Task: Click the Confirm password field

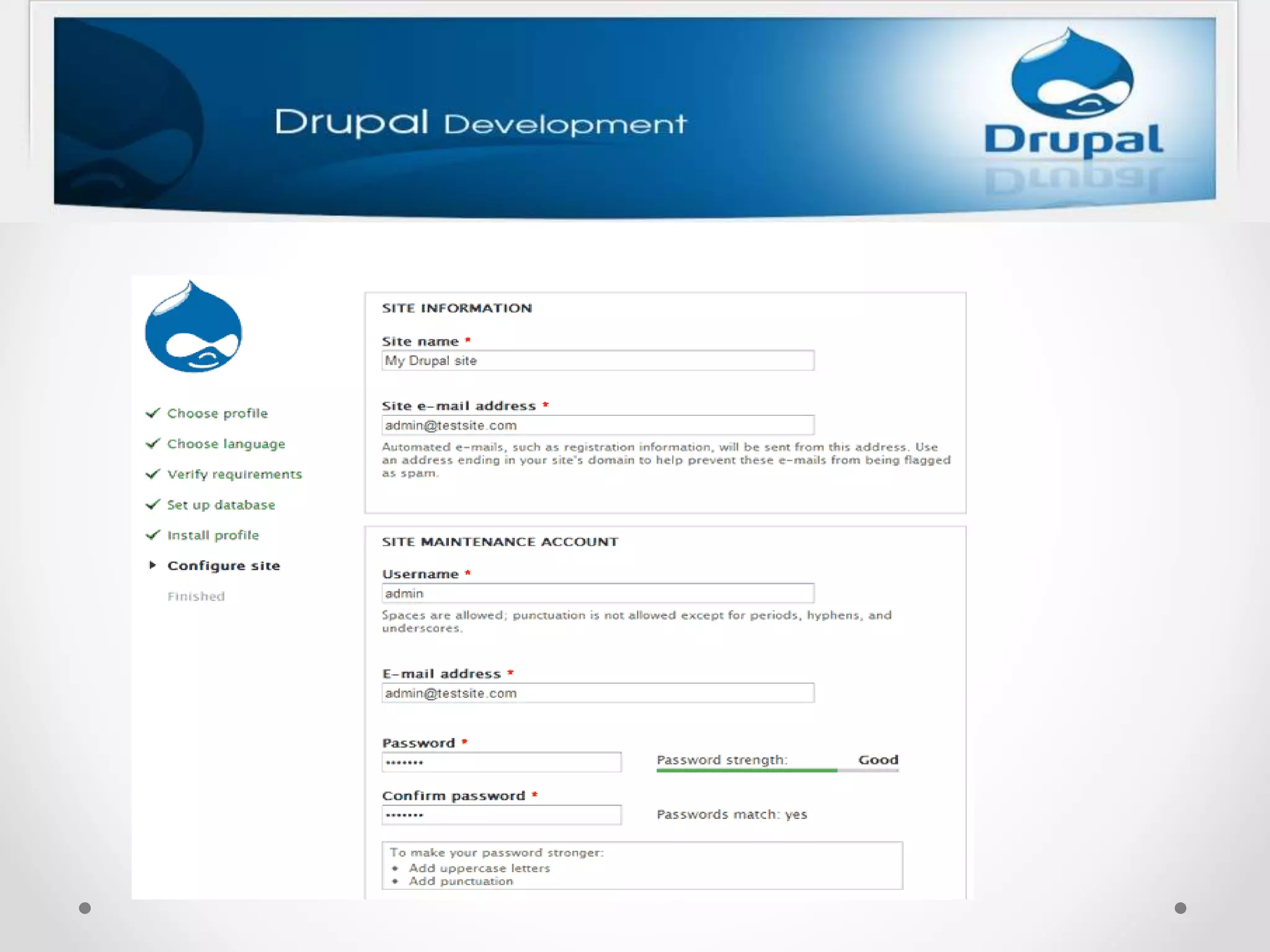Action: 501,815
